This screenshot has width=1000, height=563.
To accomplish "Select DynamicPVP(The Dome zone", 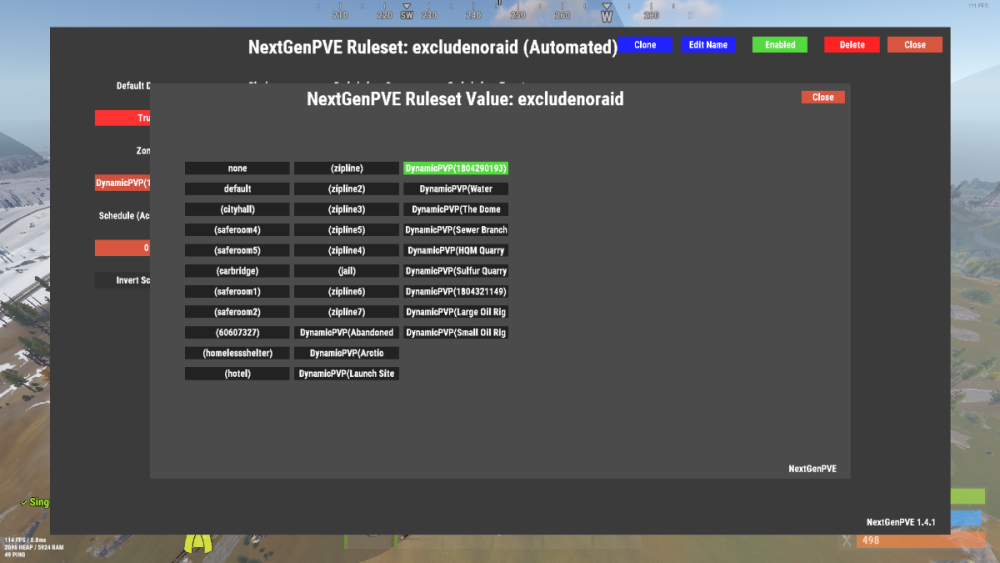I will pyautogui.click(x=456, y=209).
